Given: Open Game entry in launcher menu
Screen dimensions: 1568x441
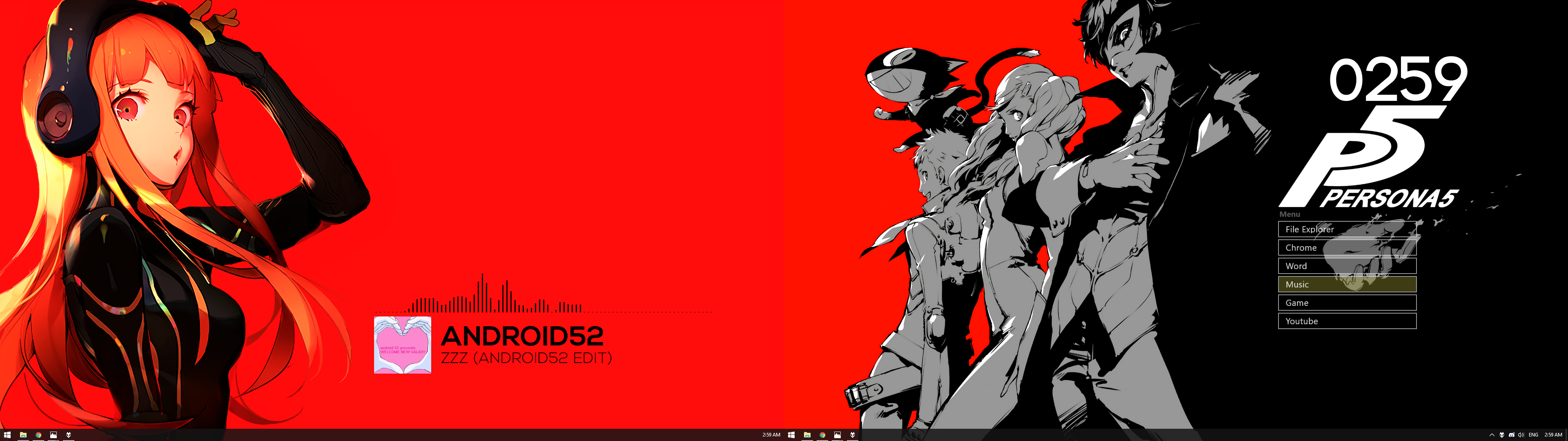Looking at the screenshot, I should click(x=1346, y=302).
